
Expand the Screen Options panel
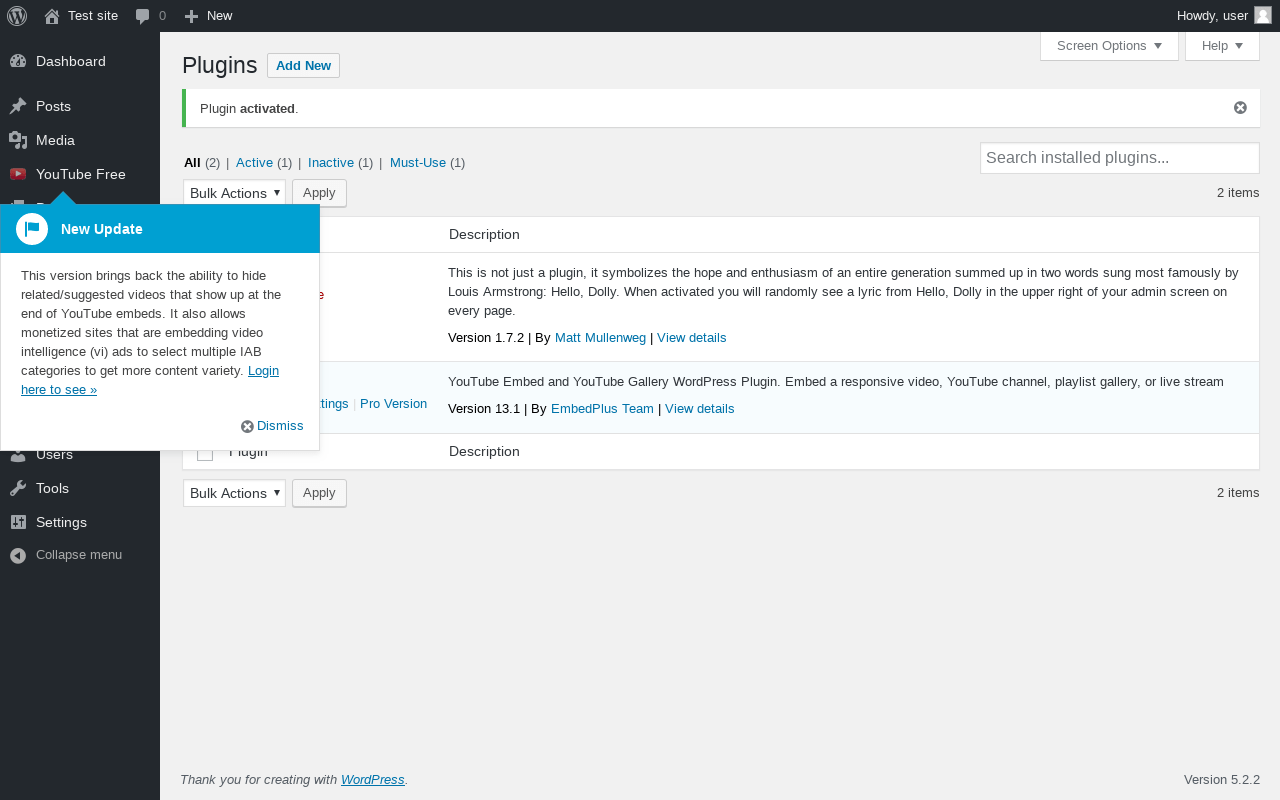pos(1109,46)
